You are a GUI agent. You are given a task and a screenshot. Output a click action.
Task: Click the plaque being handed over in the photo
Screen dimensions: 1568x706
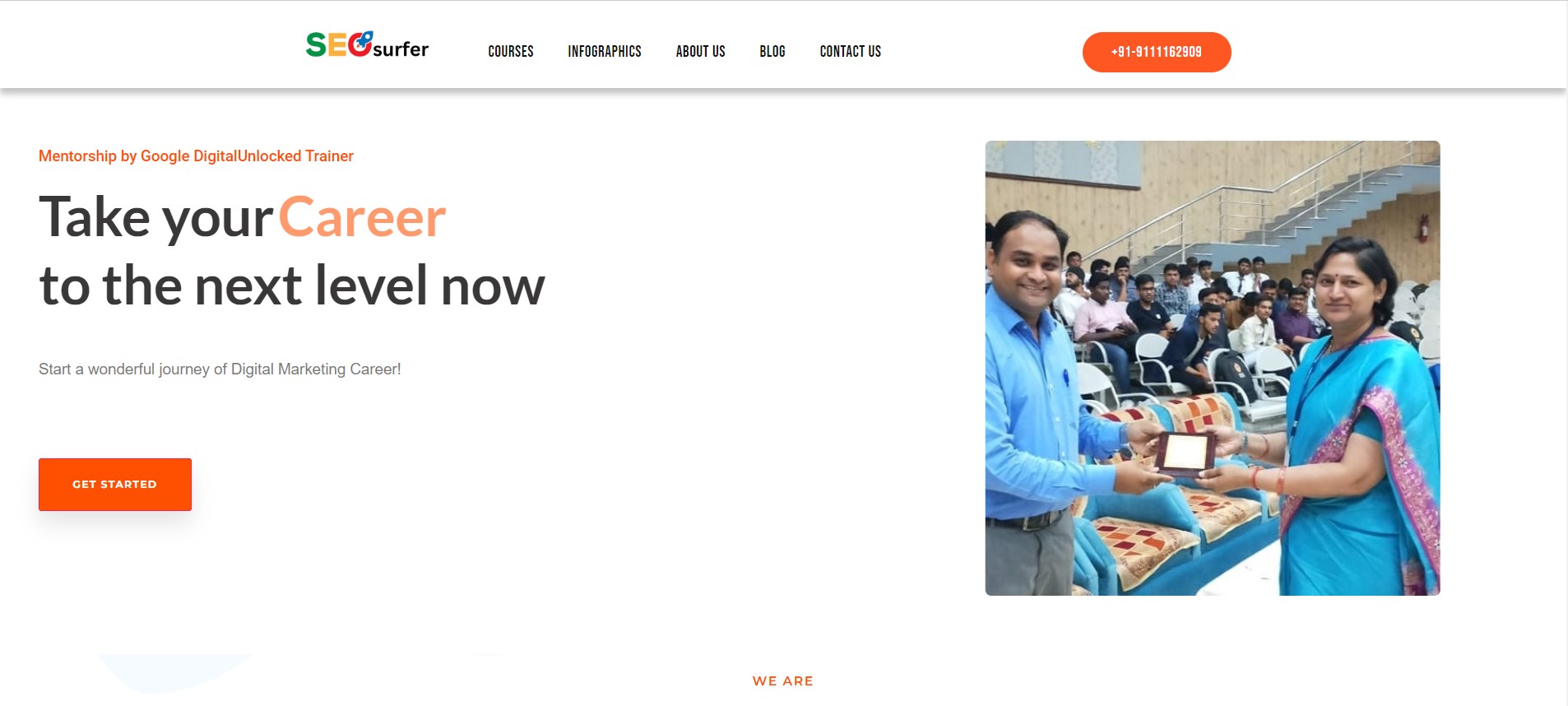tap(1185, 453)
